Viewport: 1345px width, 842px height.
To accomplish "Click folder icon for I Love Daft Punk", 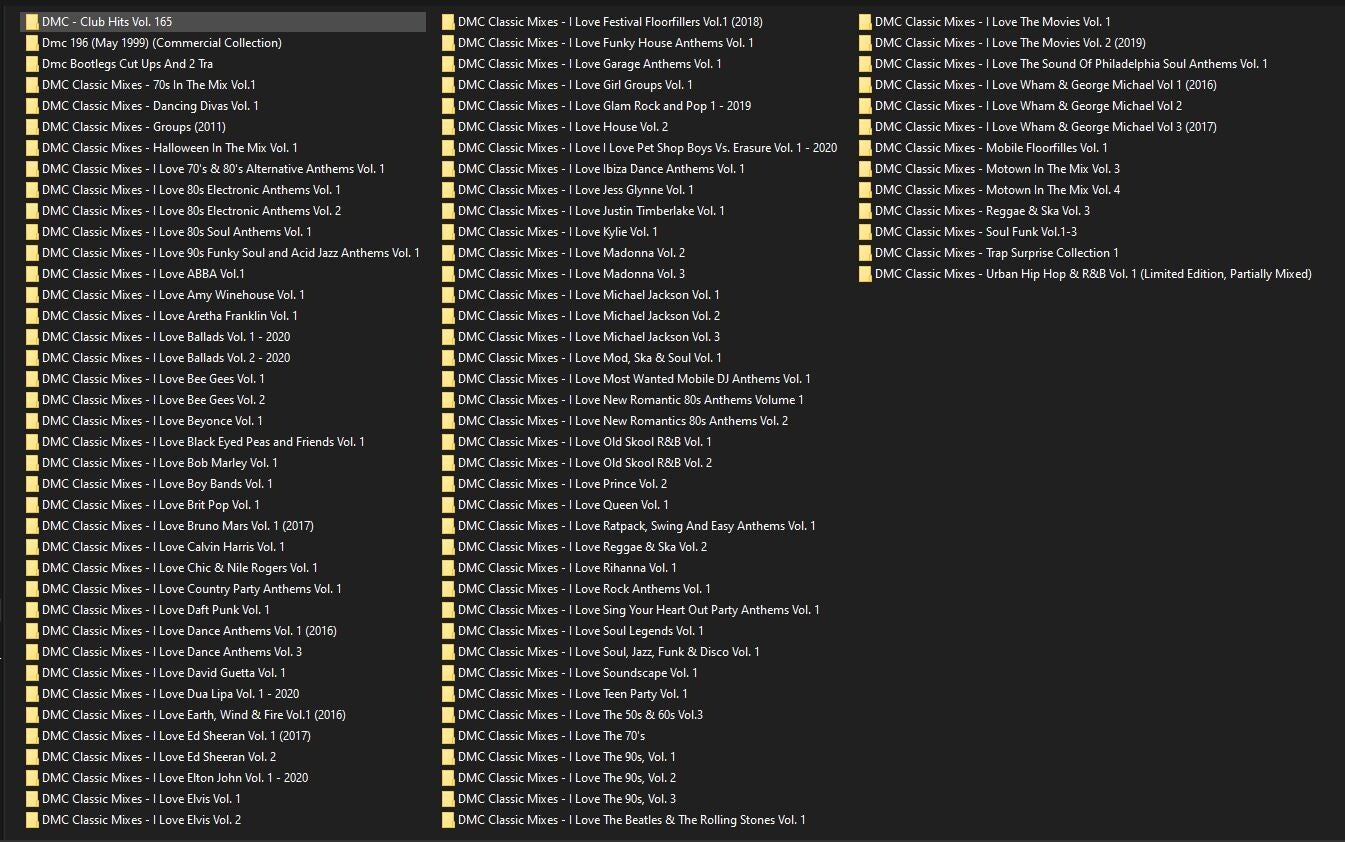I will (x=32, y=610).
